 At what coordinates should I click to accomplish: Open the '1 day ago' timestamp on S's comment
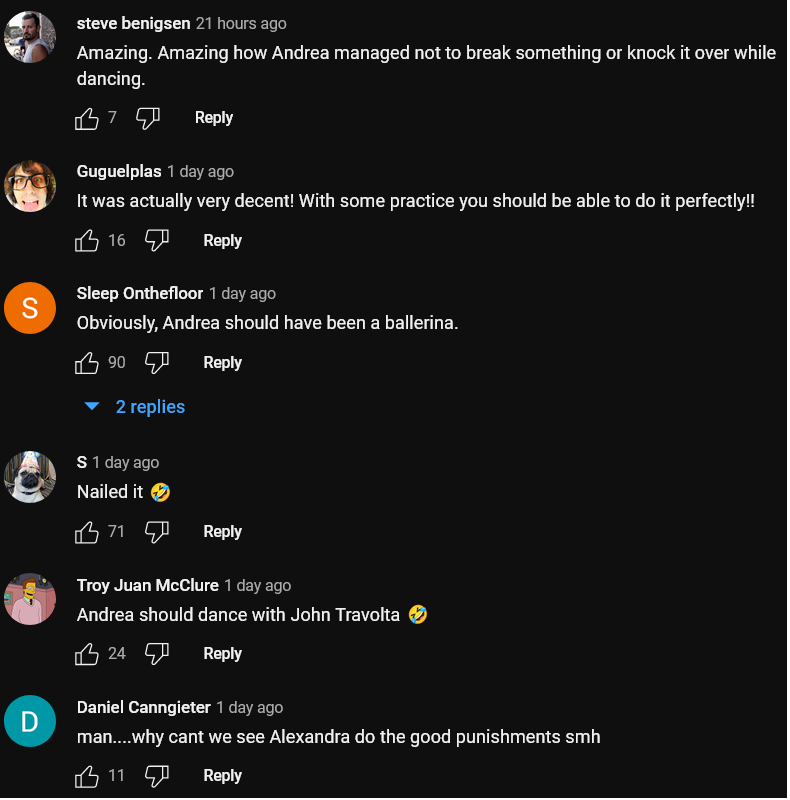coord(126,462)
